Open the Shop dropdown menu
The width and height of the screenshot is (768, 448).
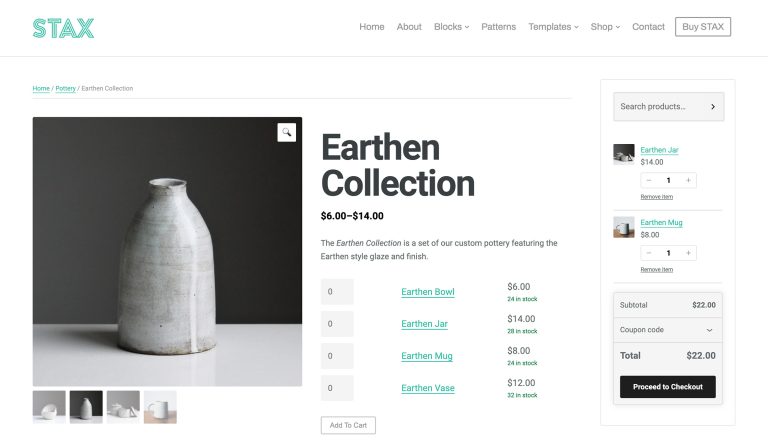click(605, 27)
